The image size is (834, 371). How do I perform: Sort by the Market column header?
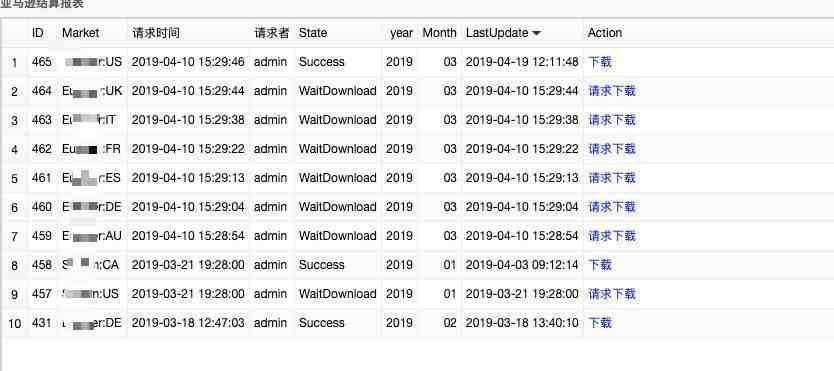click(80, 33)
